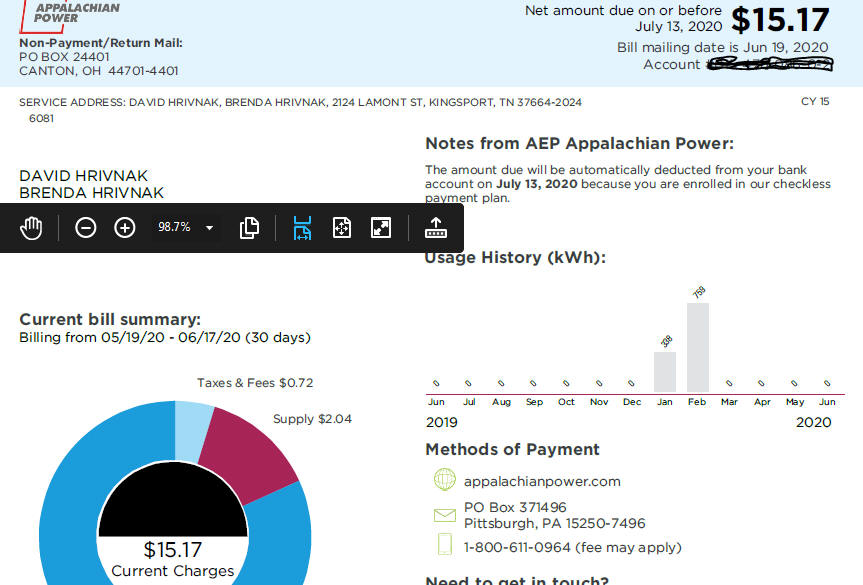The height and width of the screenshot is (585, 863).
Task: Switch to full screen mode
Action: [x=381, y=228]
